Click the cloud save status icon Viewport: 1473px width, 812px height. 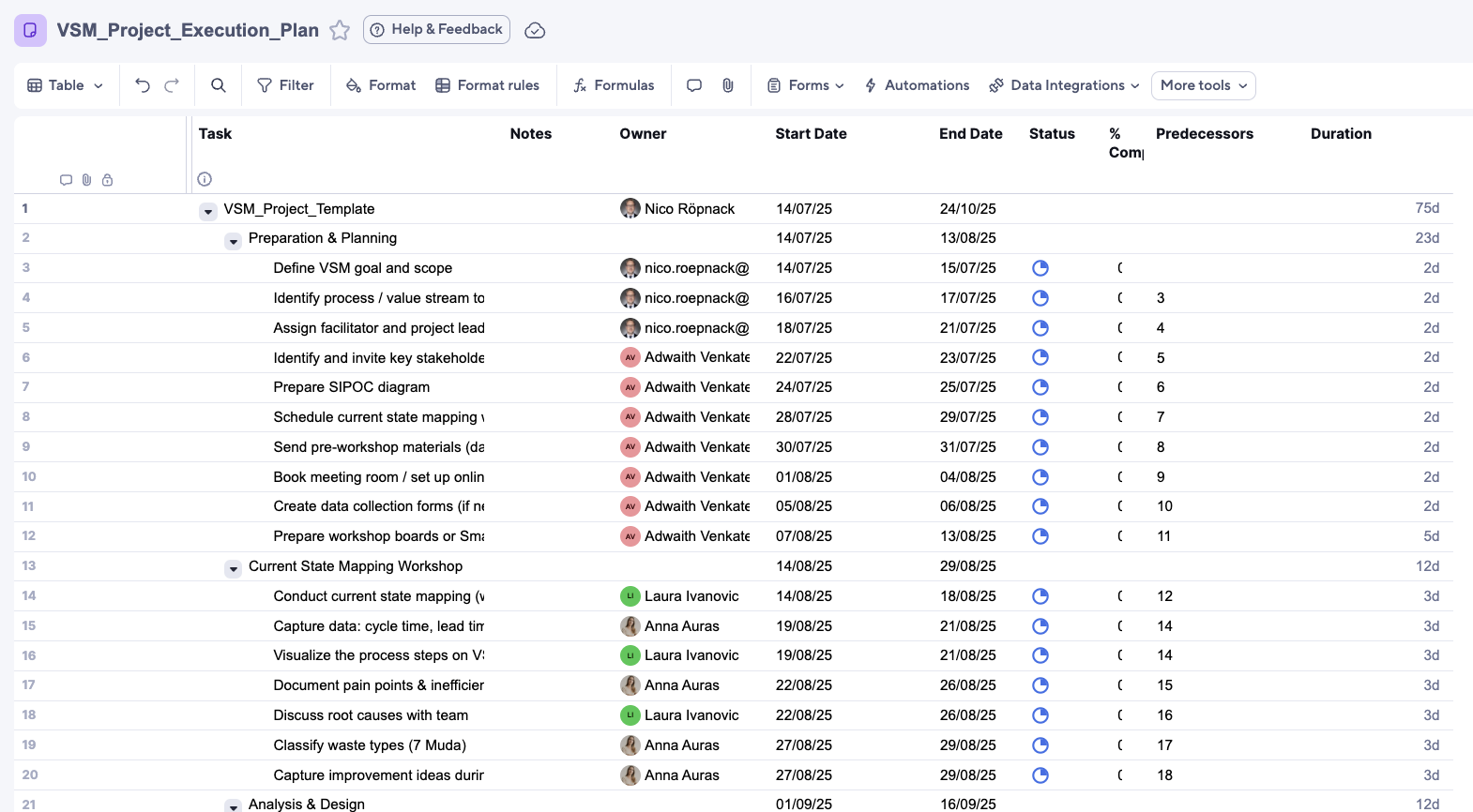tap(535, 30)
